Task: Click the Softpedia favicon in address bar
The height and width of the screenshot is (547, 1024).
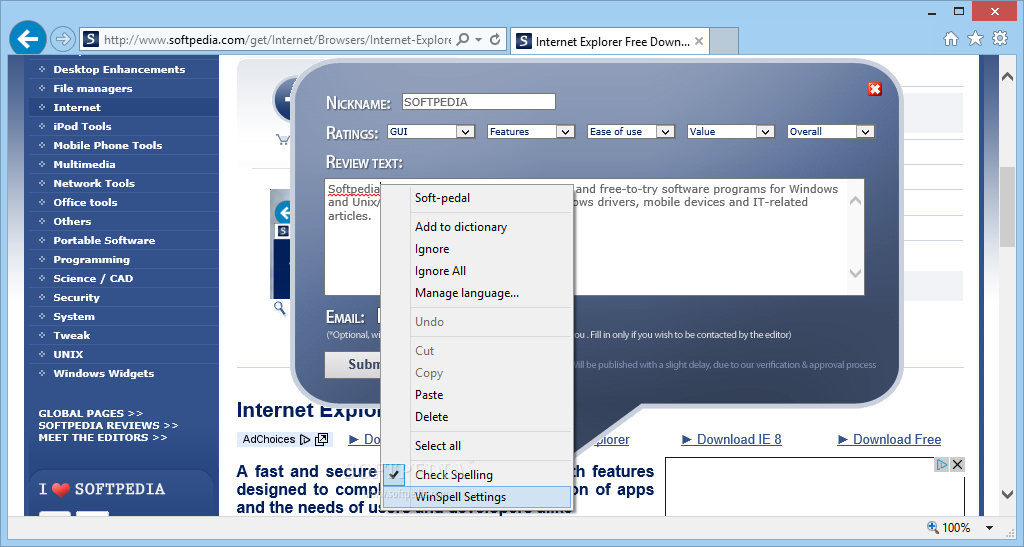Action: (91, 39)
